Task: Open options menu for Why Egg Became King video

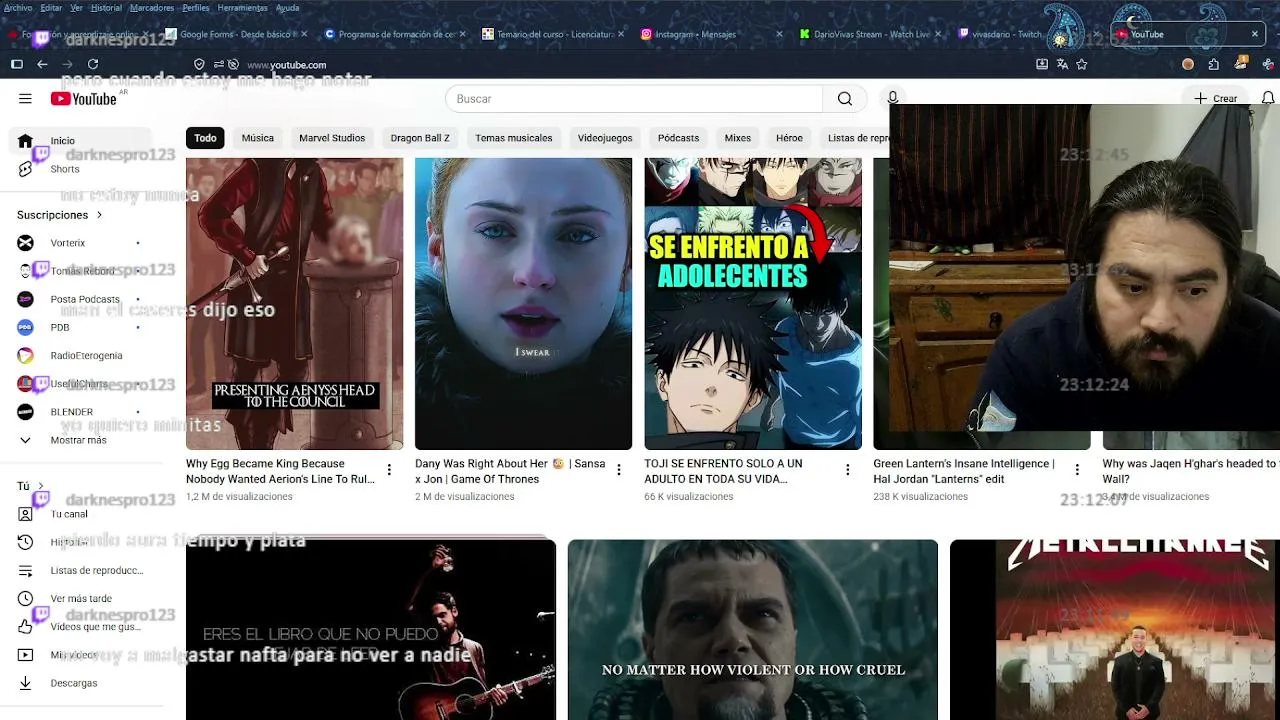Action: pos(389,470)
